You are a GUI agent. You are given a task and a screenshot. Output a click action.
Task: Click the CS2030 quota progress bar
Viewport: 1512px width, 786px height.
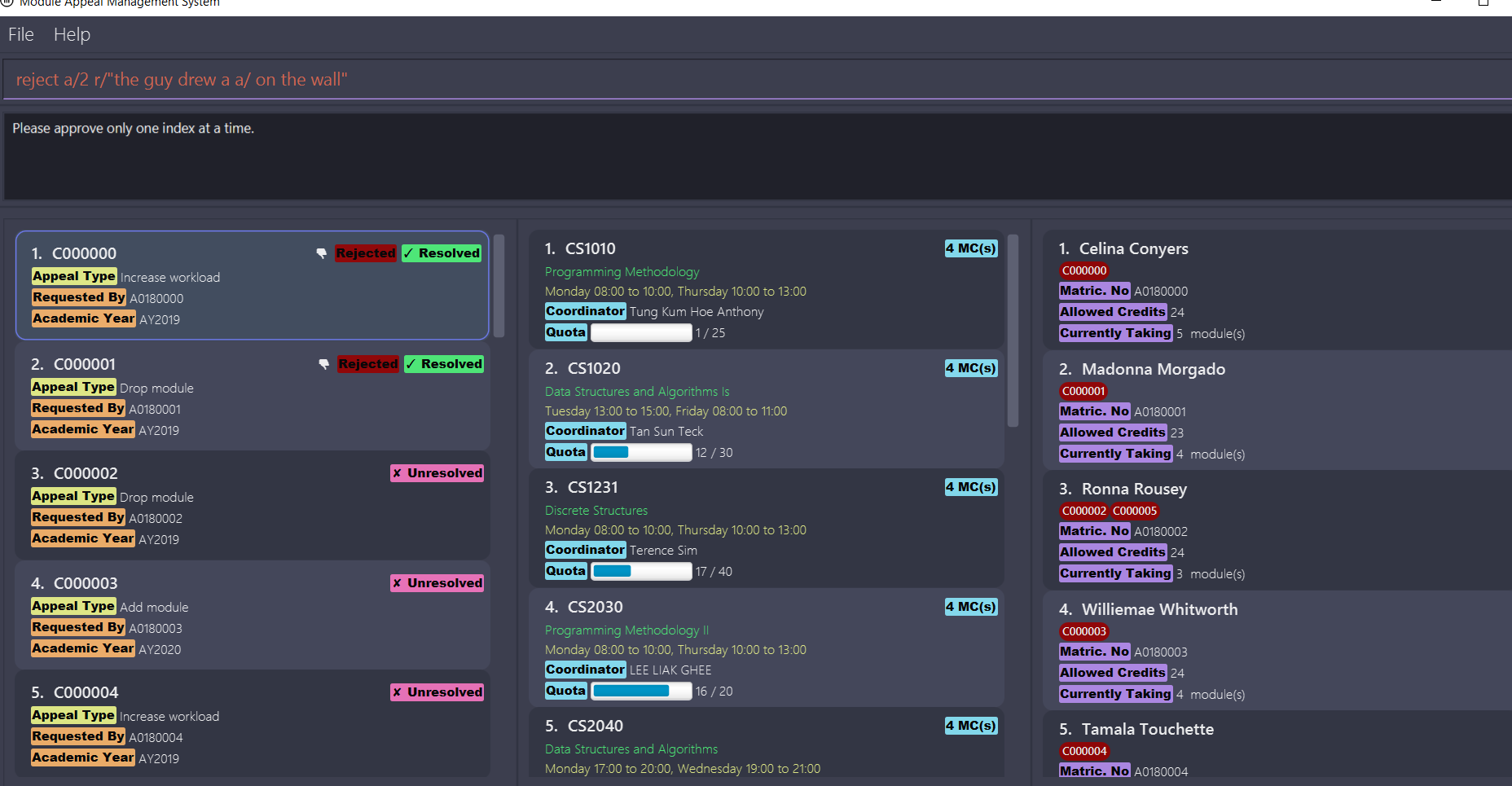[x=641, y=692]
